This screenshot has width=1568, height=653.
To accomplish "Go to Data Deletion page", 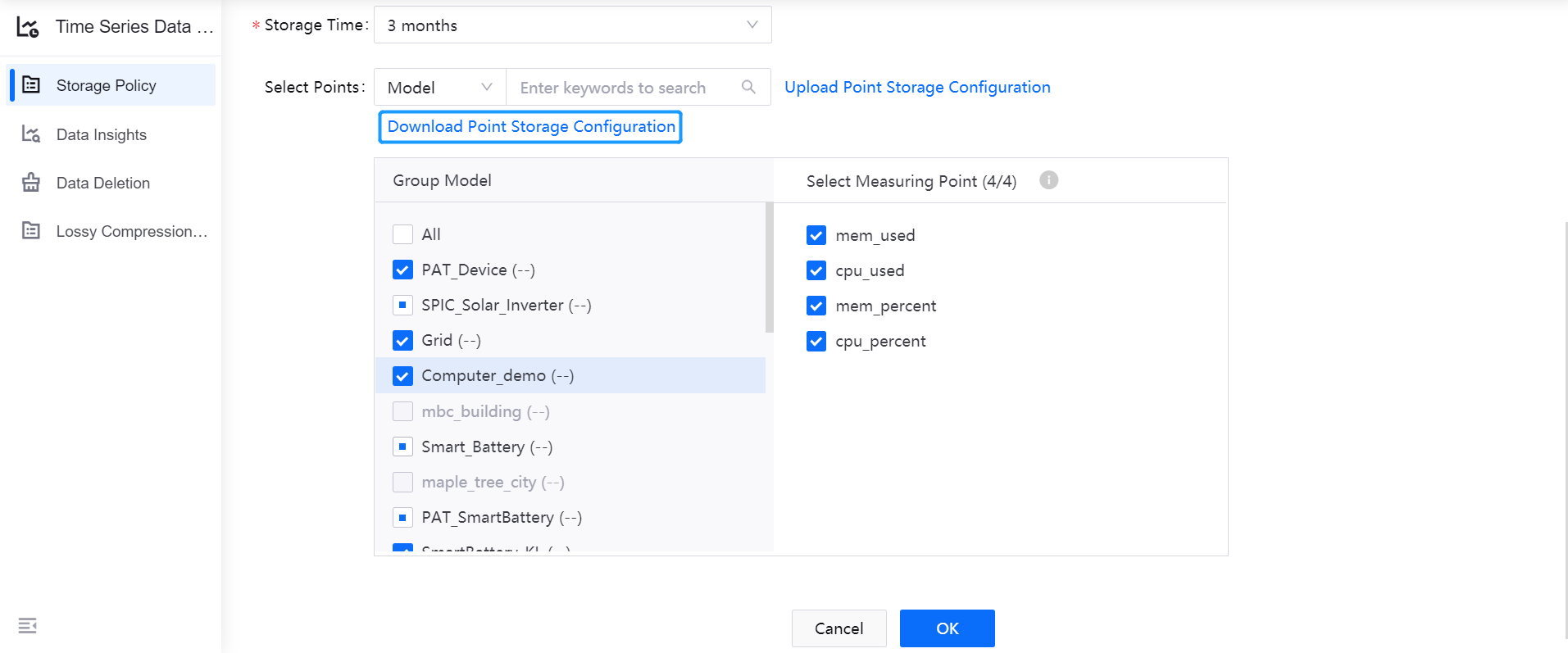I will pos(103,183).
